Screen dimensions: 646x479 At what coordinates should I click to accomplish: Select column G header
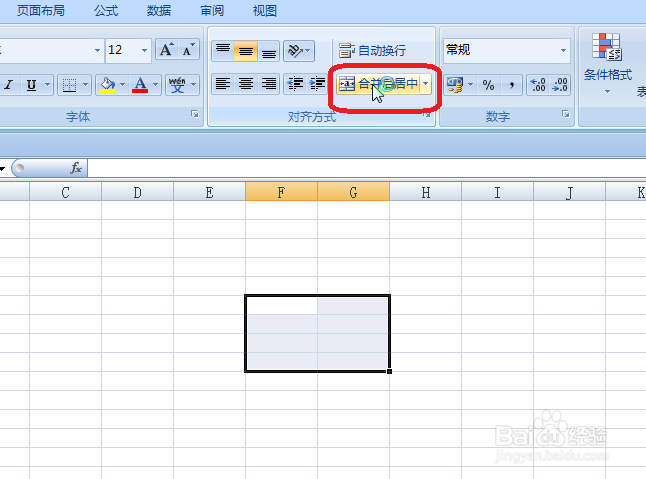pos(353,192)
